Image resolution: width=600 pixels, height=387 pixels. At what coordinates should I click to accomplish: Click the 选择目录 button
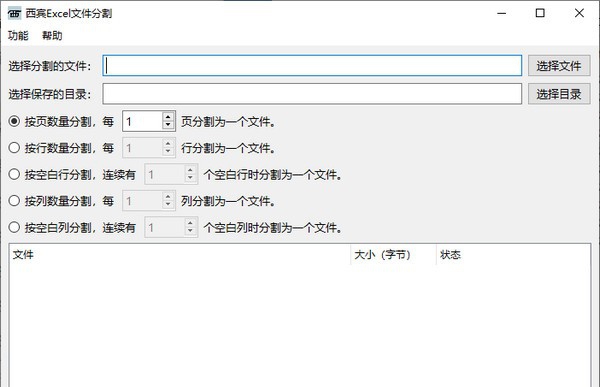(559, 94)
